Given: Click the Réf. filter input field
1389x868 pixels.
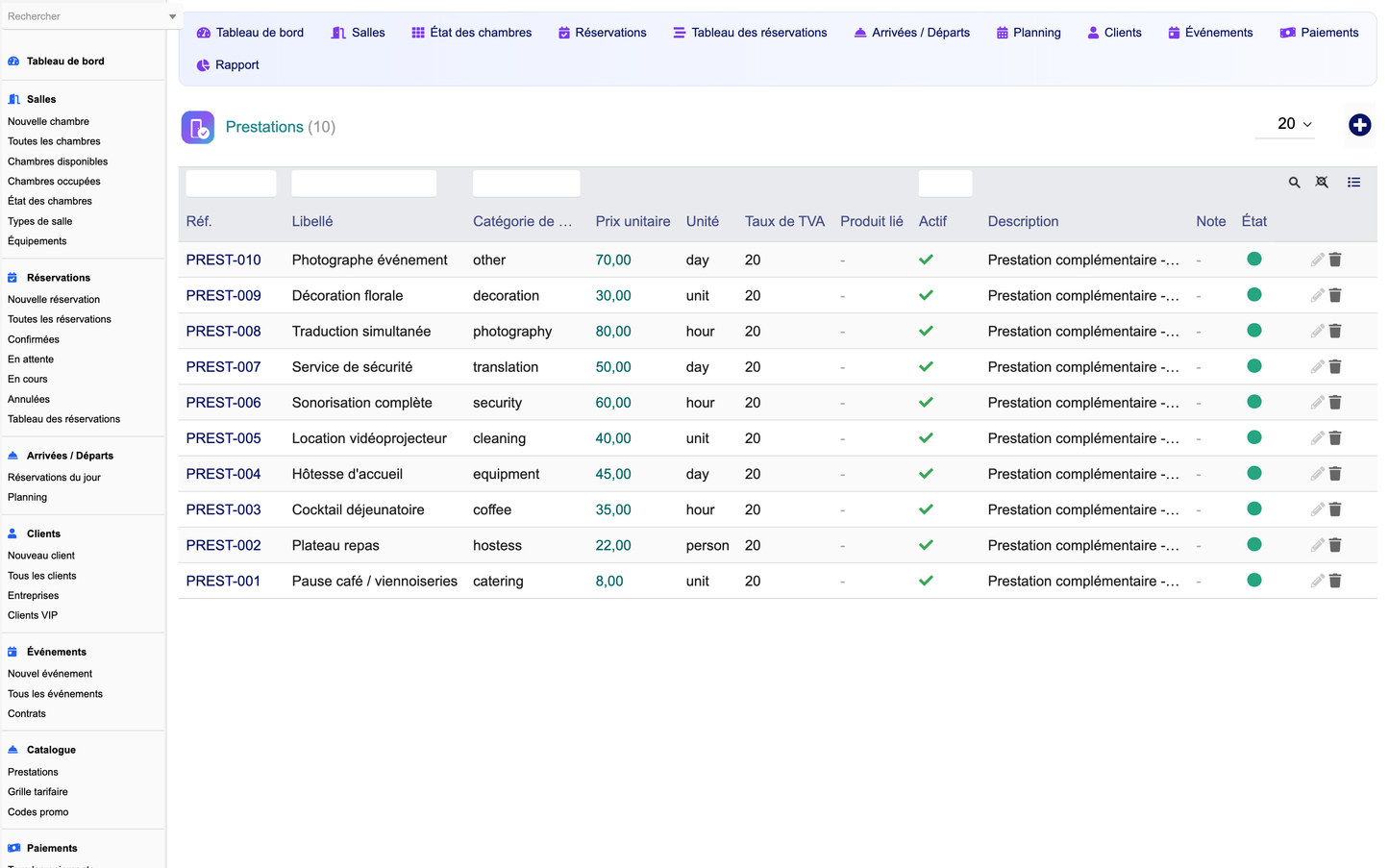Looking at the screenshot, I should pos(231,184).
